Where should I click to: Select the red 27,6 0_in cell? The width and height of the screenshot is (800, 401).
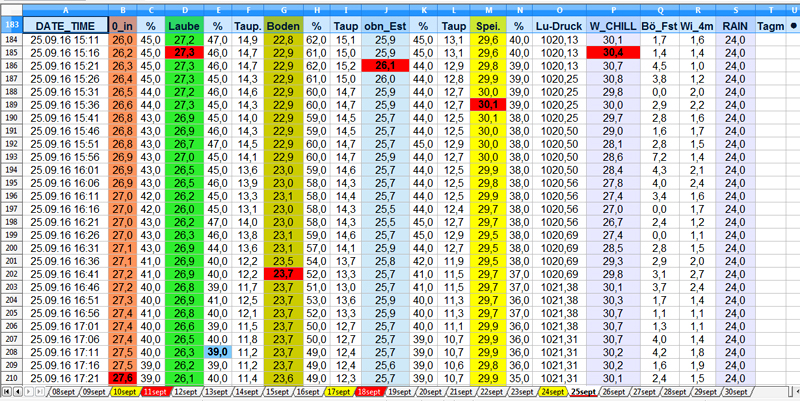[122, 377]
